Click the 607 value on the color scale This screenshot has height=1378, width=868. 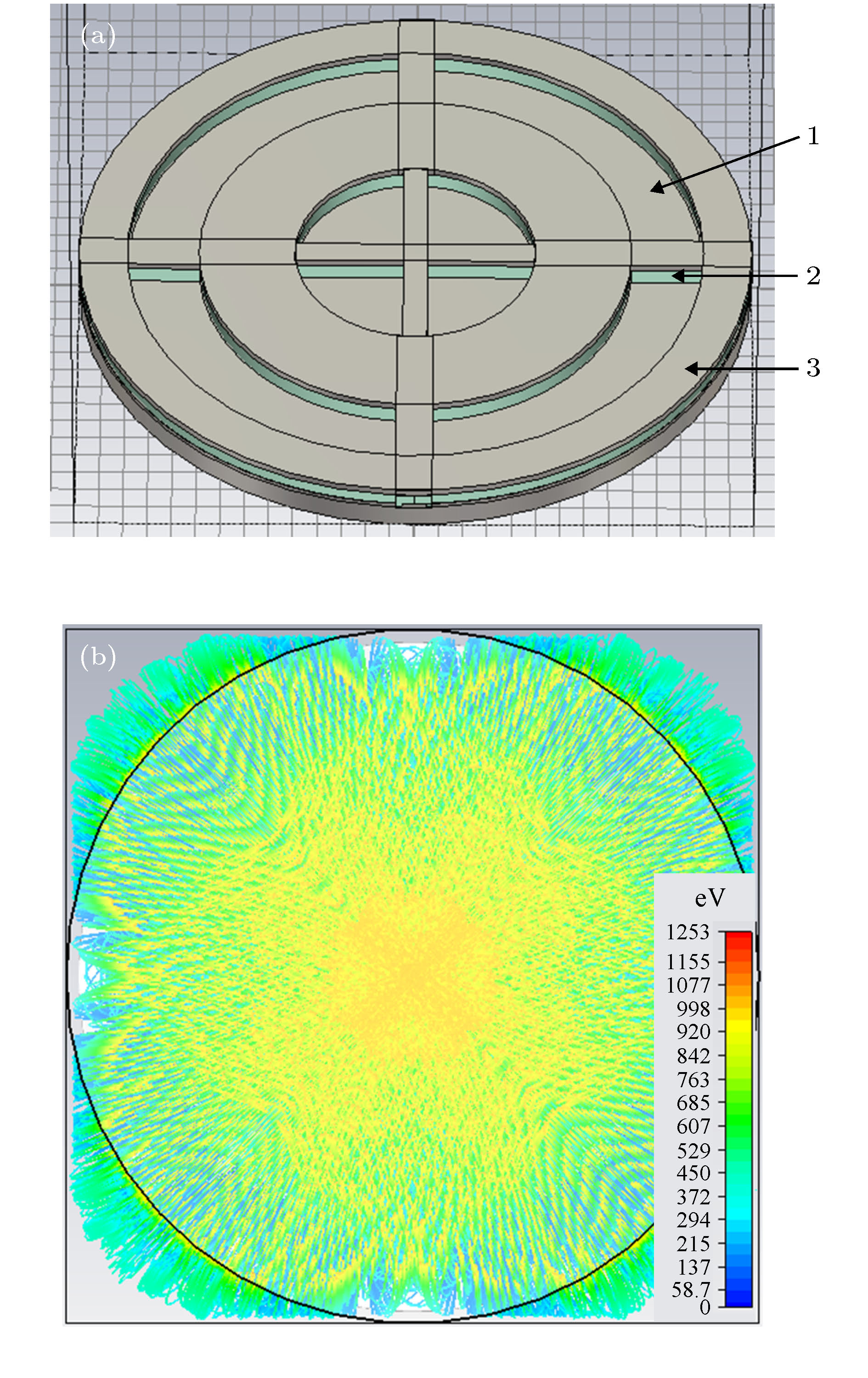pyautogui.click(x=693, y=1126)
